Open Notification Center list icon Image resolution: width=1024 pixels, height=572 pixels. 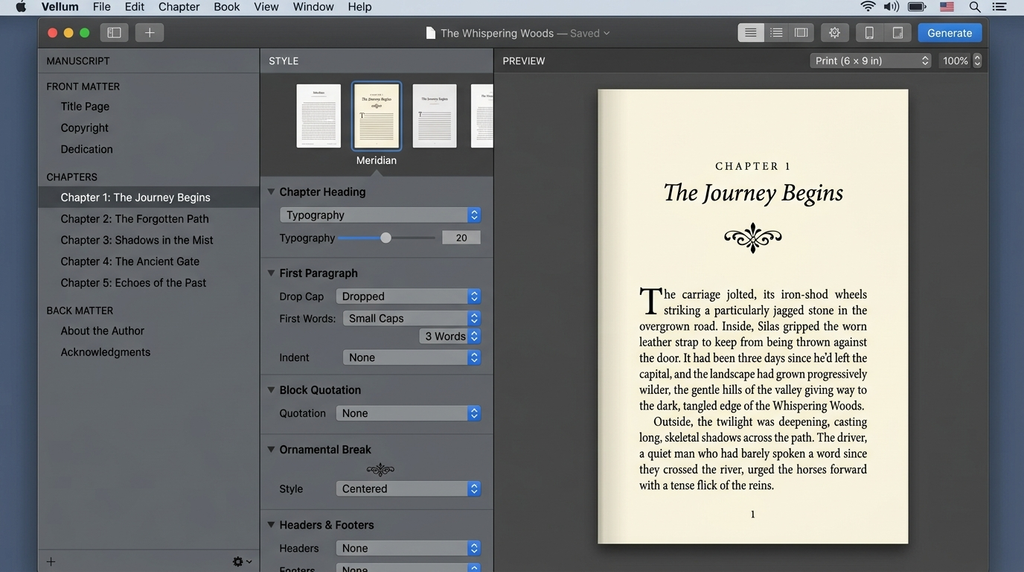[999, 7]
